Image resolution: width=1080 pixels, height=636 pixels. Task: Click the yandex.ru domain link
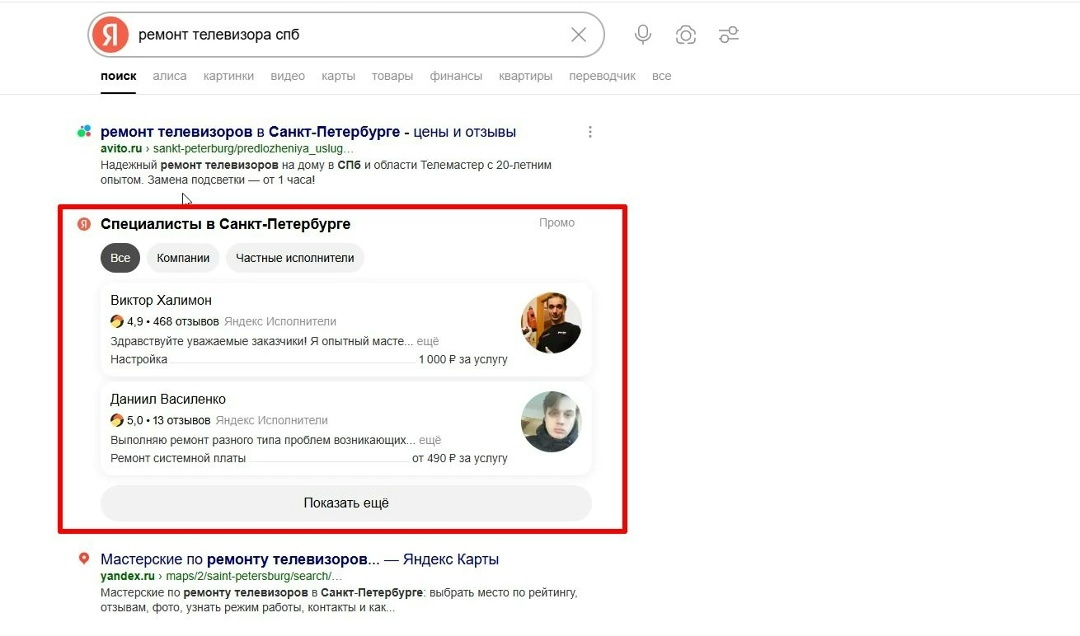127,576
